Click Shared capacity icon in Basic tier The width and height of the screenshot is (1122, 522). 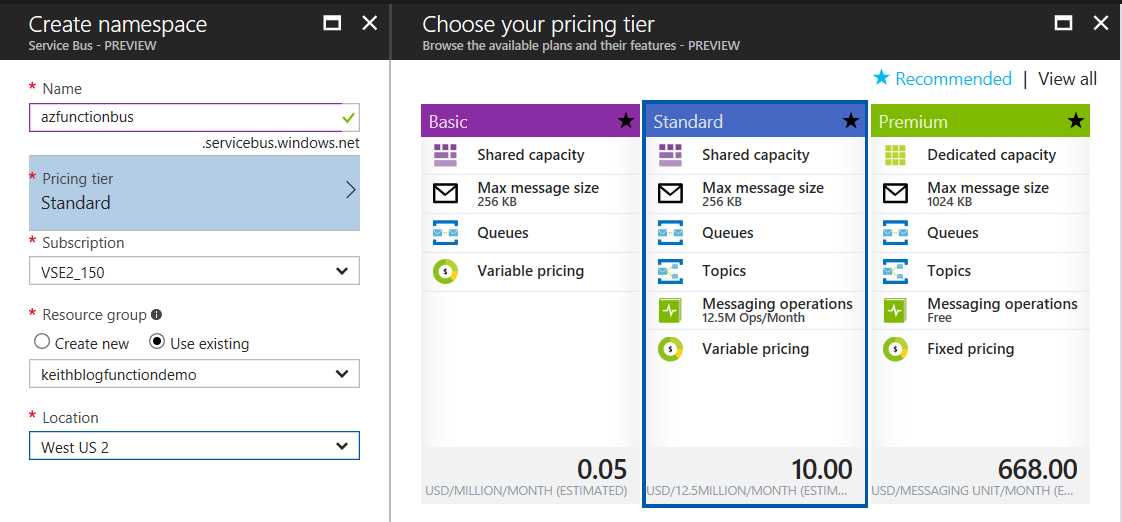point(445,155)
